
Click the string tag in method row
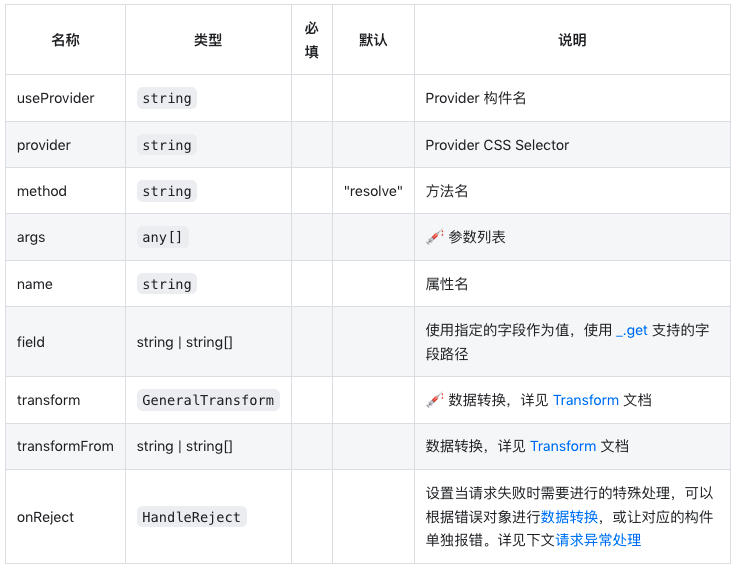point(167,191)
